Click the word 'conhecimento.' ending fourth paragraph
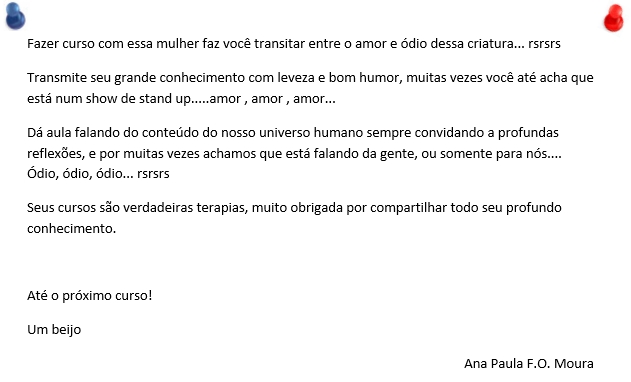Viewport: 631px width, 382px height. coord(72,228)
